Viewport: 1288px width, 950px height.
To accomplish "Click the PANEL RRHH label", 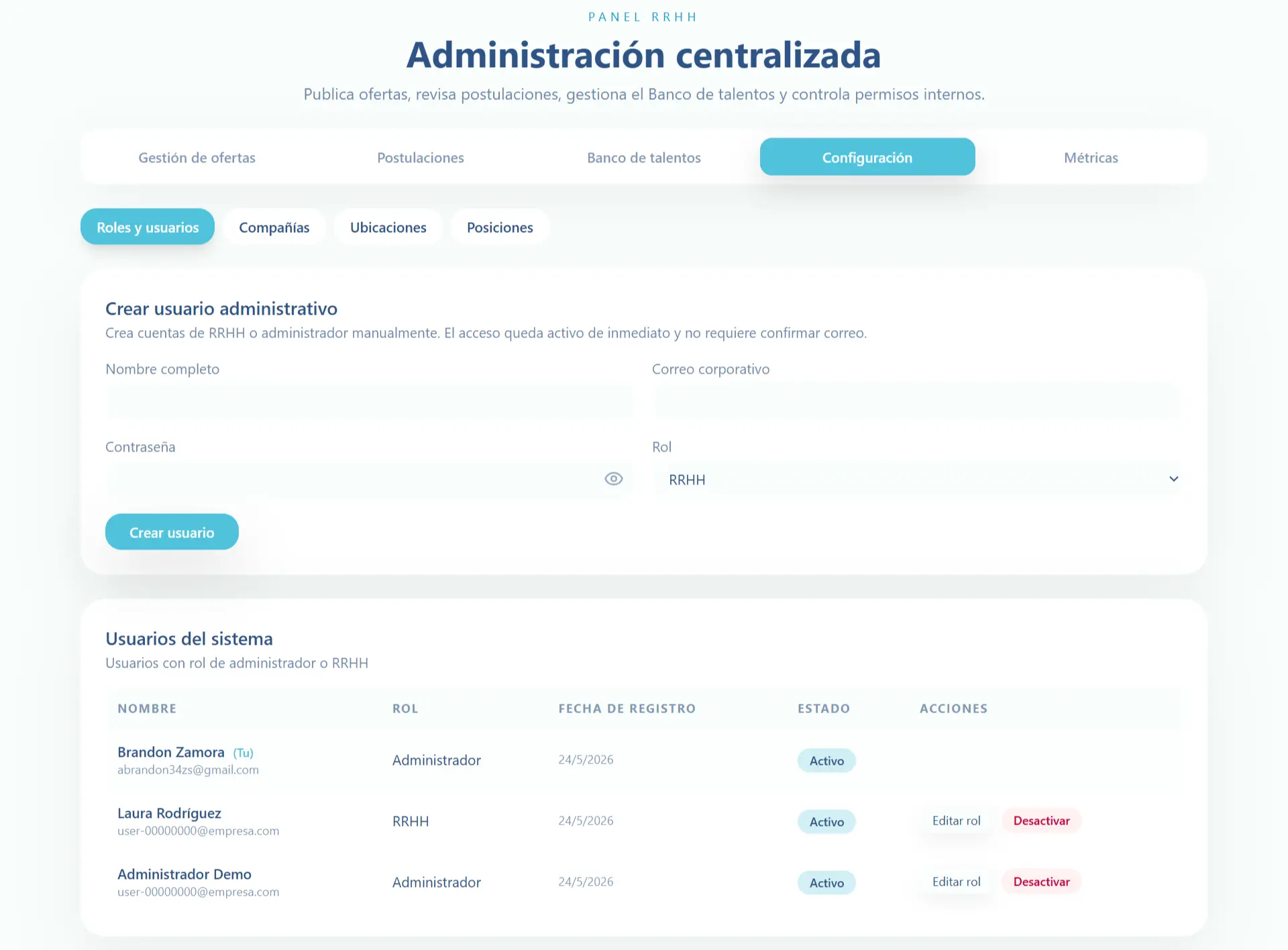I will click(x=643, y=17).
